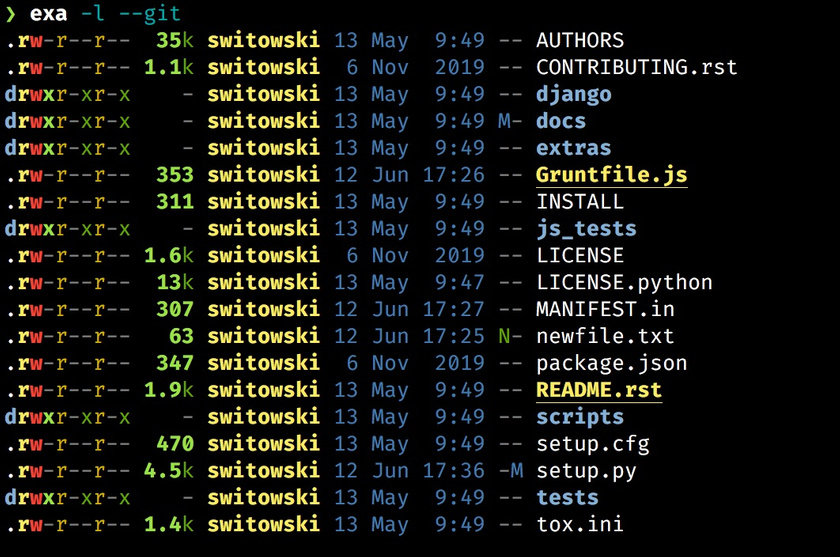Open the underlined README.rst entry
Screen dimensions: 840x557
[x=599, y=390]
